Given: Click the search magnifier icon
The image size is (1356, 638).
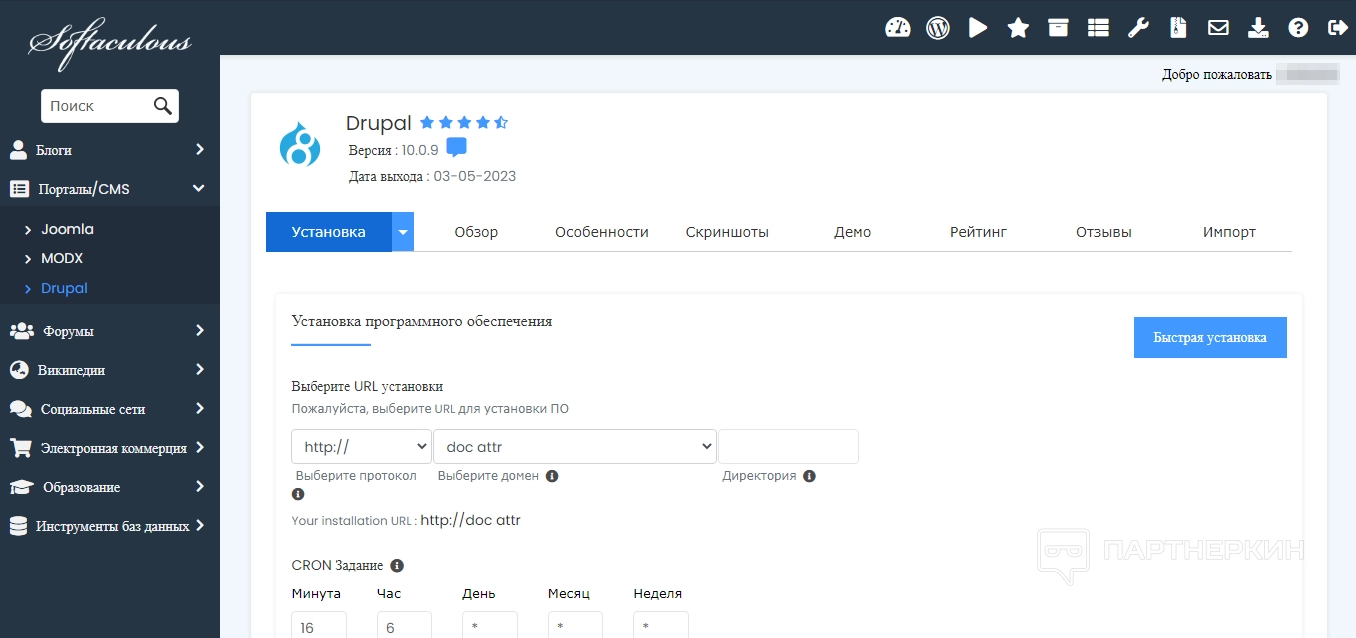Looking at the screenshot, I should [162, 106].
